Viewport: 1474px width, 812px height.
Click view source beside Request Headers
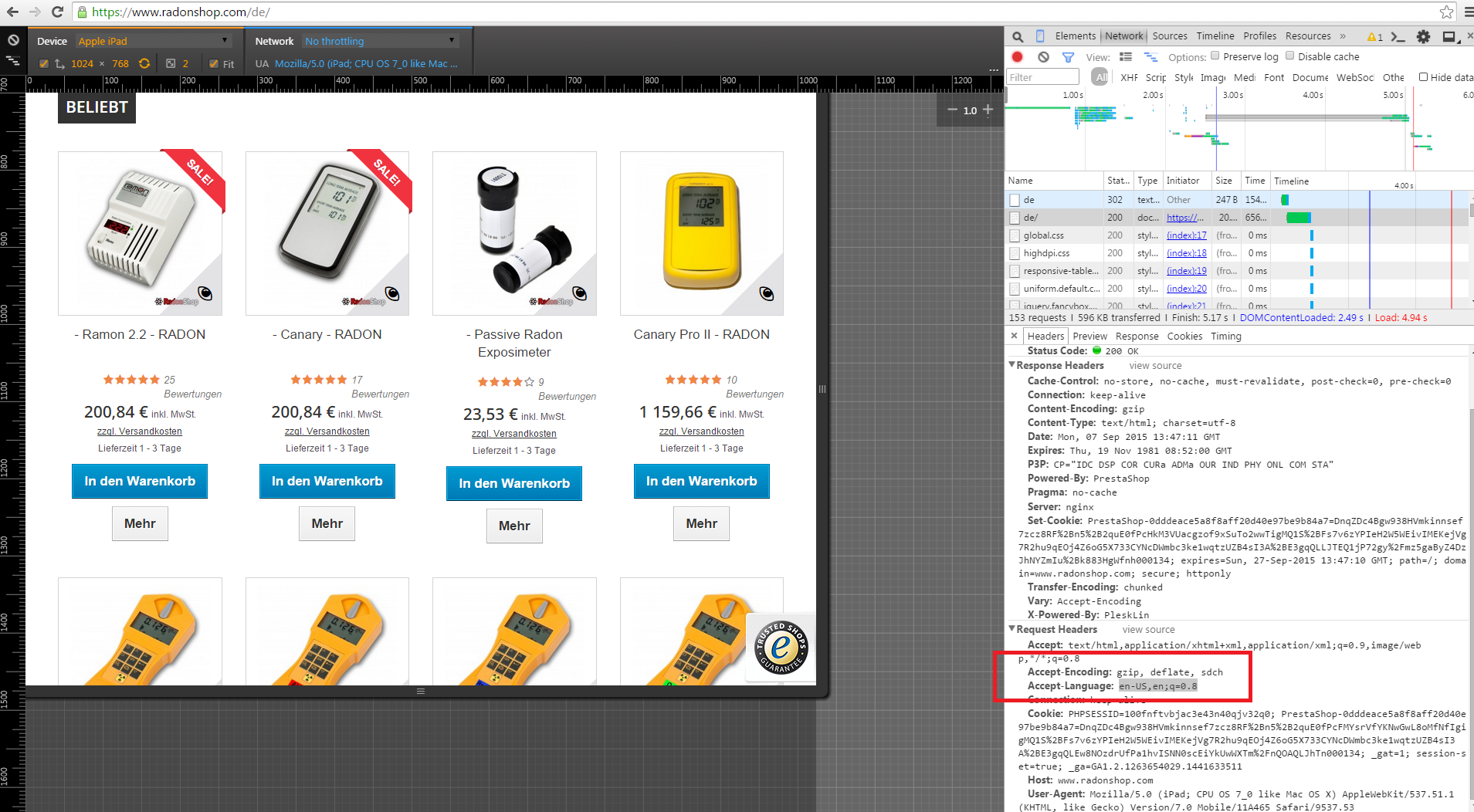[x=1148, y=630]
